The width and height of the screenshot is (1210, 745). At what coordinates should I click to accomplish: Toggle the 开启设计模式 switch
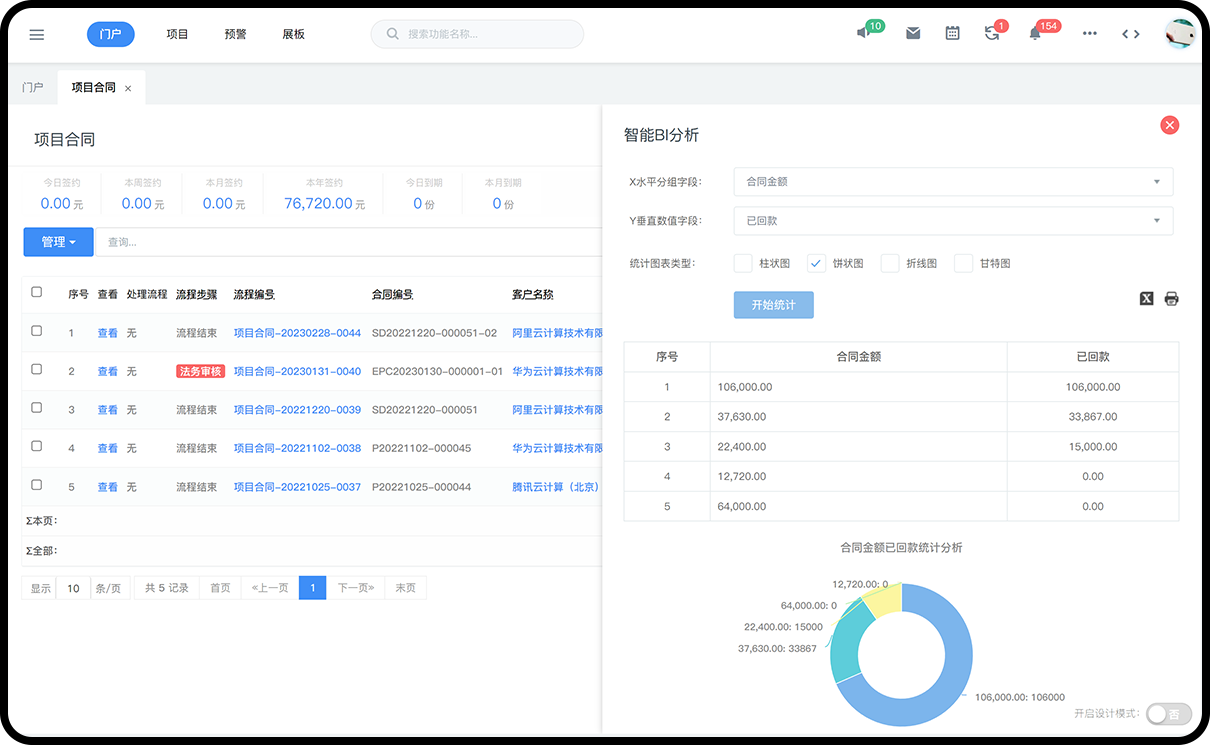coord(1168,713)
